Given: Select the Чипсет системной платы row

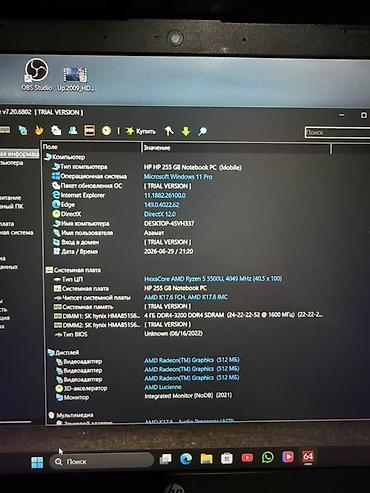Looking at the screenshot, I should tap(92, 297).
